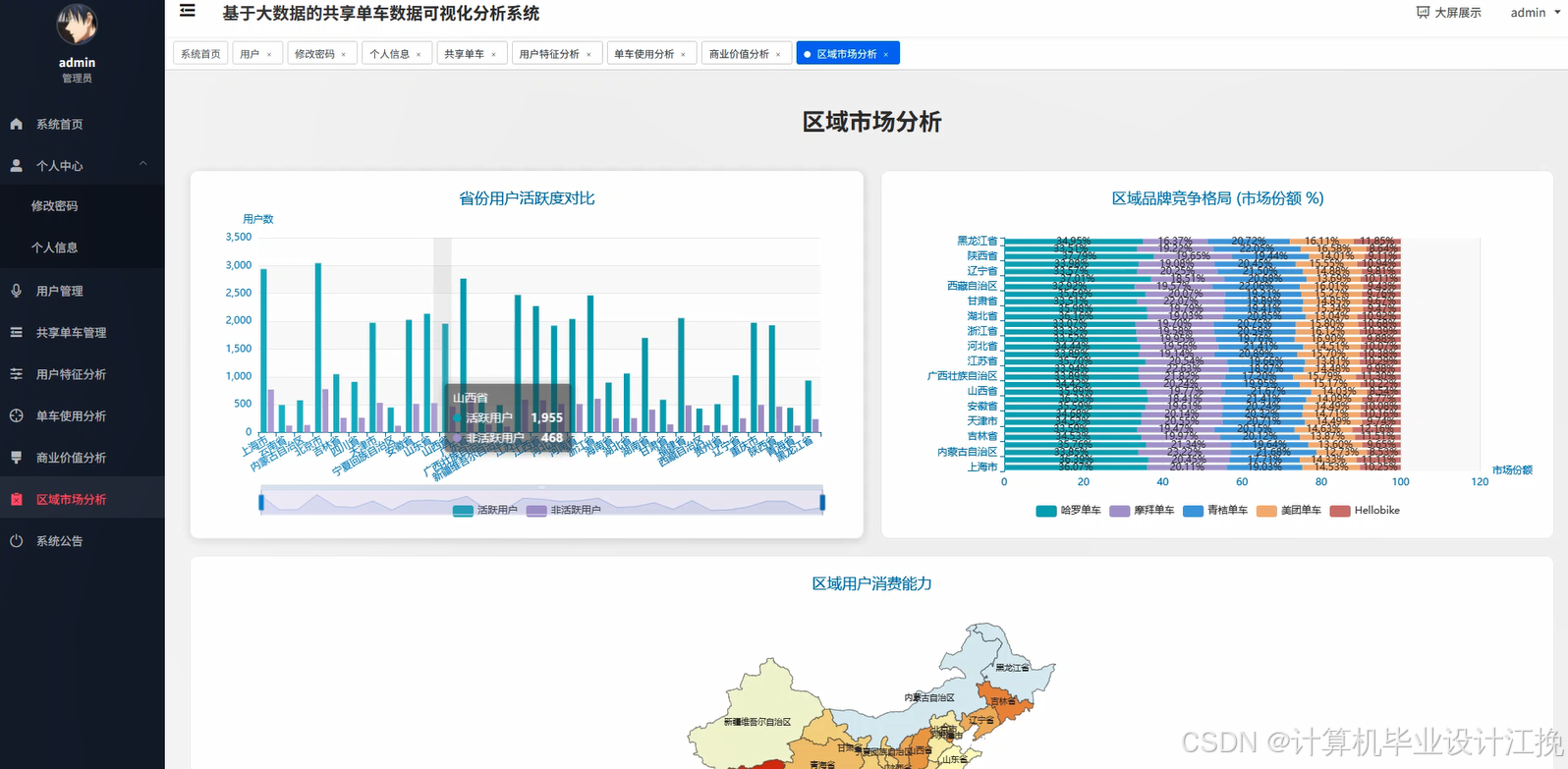
Task: Open 修改密码 in the sidebar submenu
Action: 54,206
